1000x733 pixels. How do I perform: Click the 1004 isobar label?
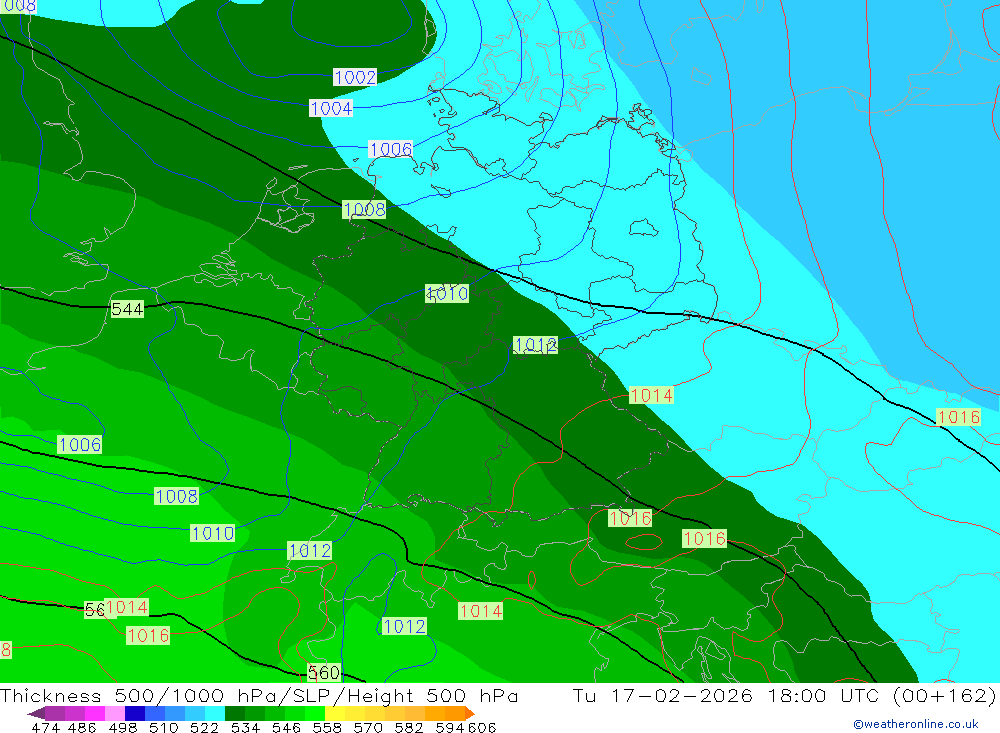(331, 108)
